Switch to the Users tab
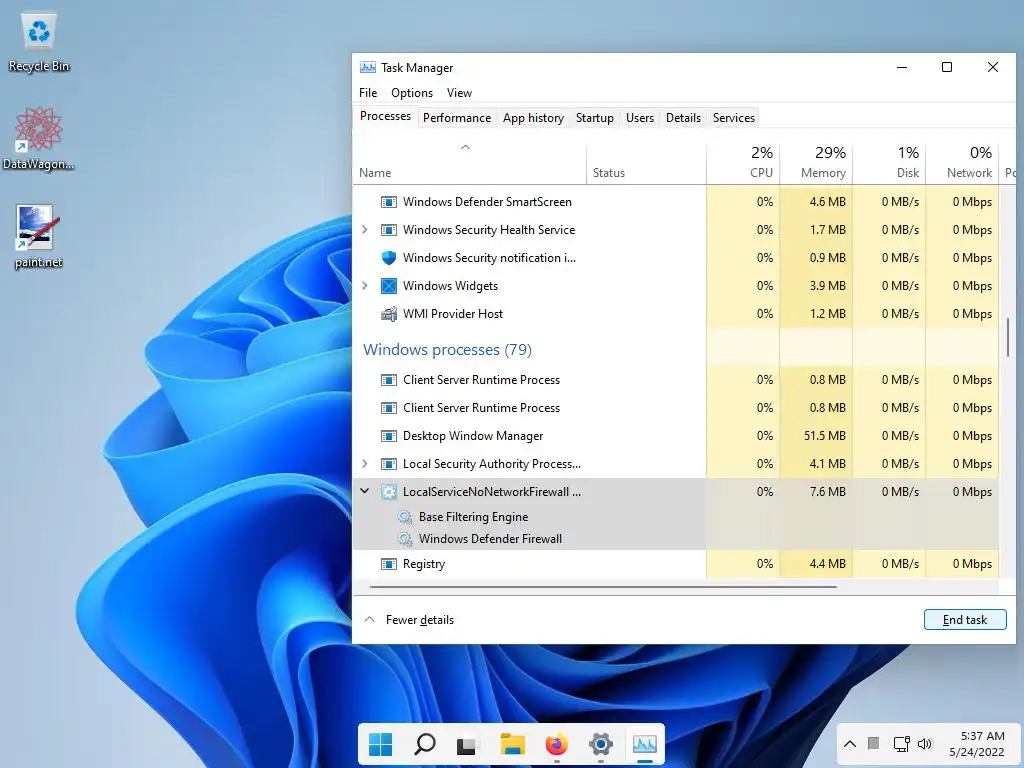 tap(639, 118)
